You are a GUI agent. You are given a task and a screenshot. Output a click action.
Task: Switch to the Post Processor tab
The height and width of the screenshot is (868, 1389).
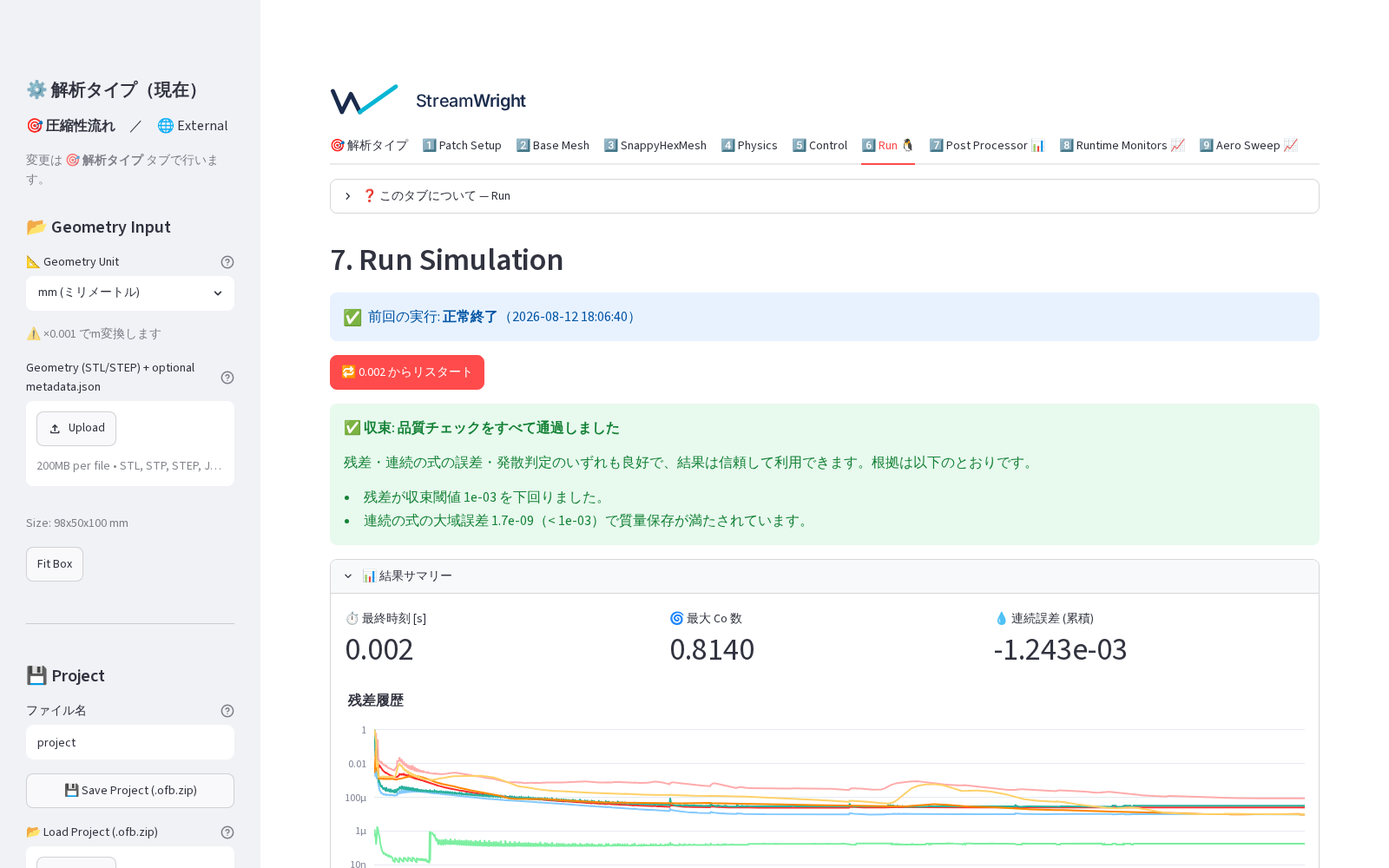point(987,146)
